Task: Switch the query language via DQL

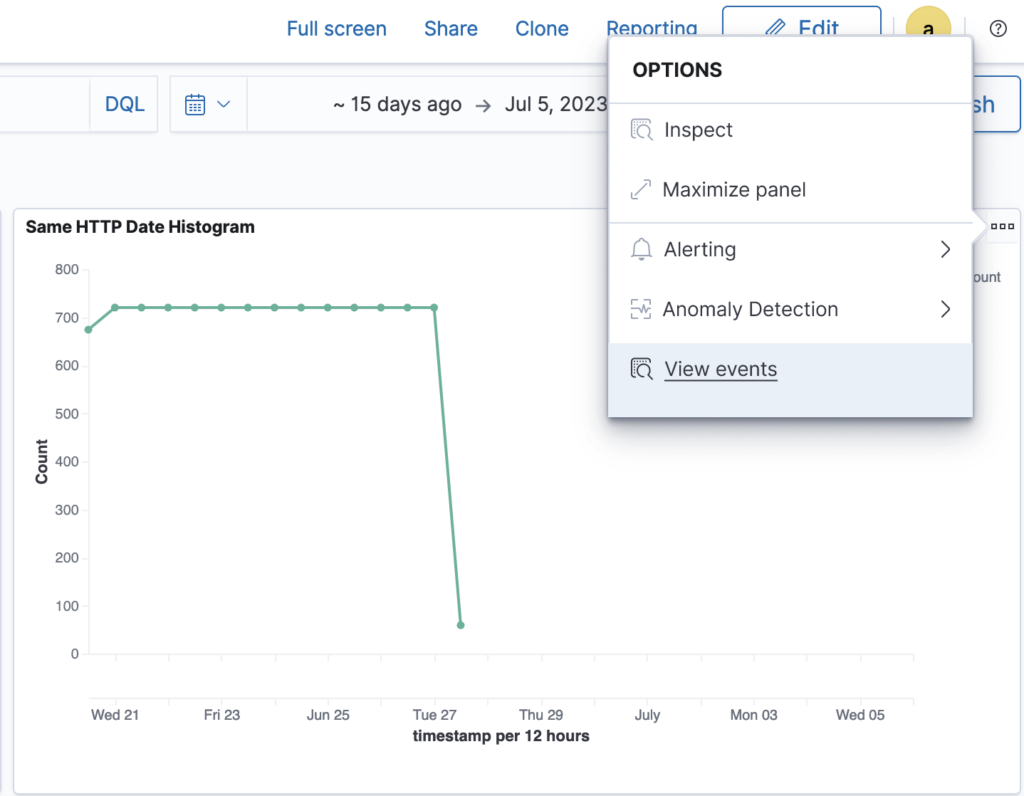Action: (x=124, y=104)
